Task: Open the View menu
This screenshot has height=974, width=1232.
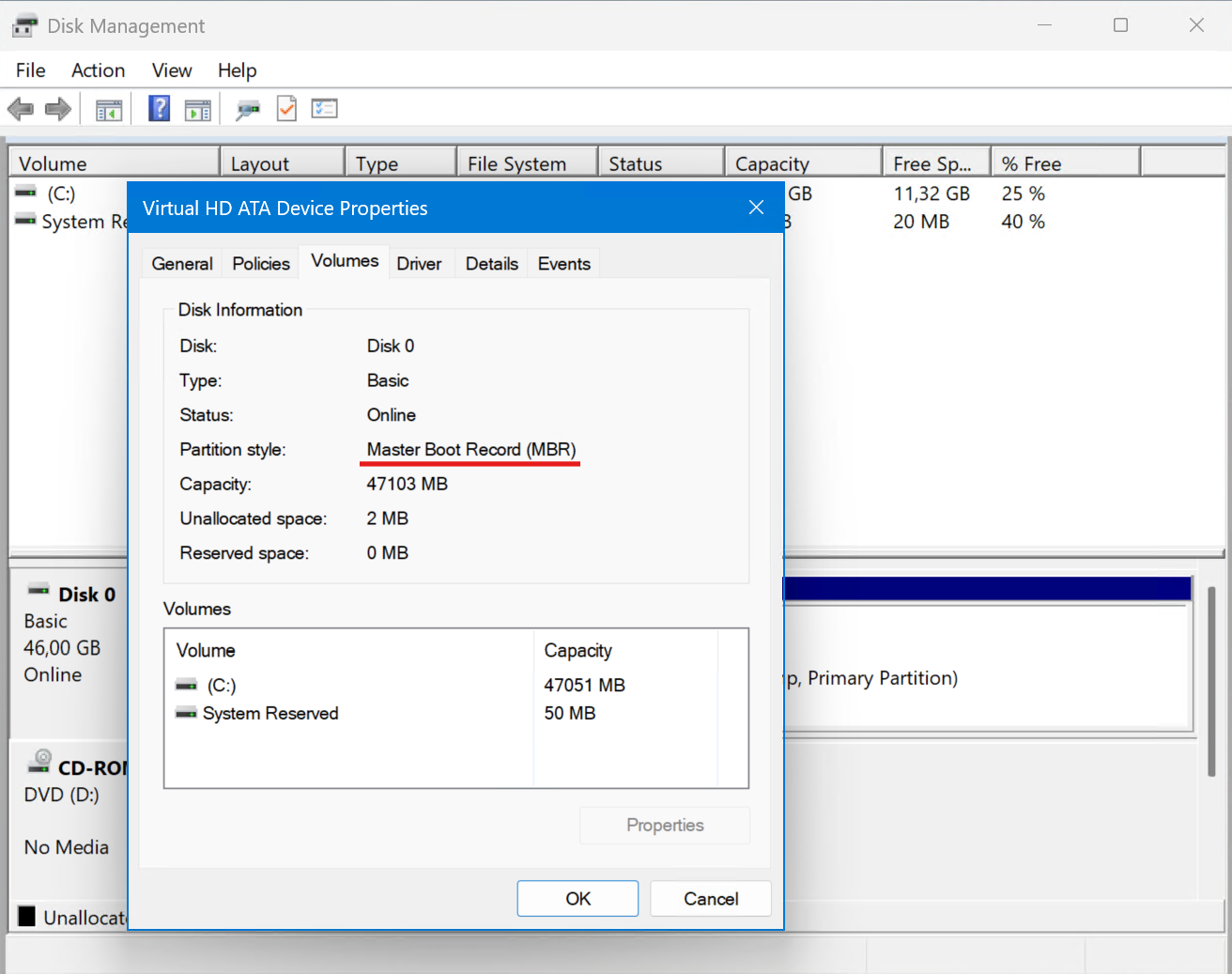Action: coord(172,70)
